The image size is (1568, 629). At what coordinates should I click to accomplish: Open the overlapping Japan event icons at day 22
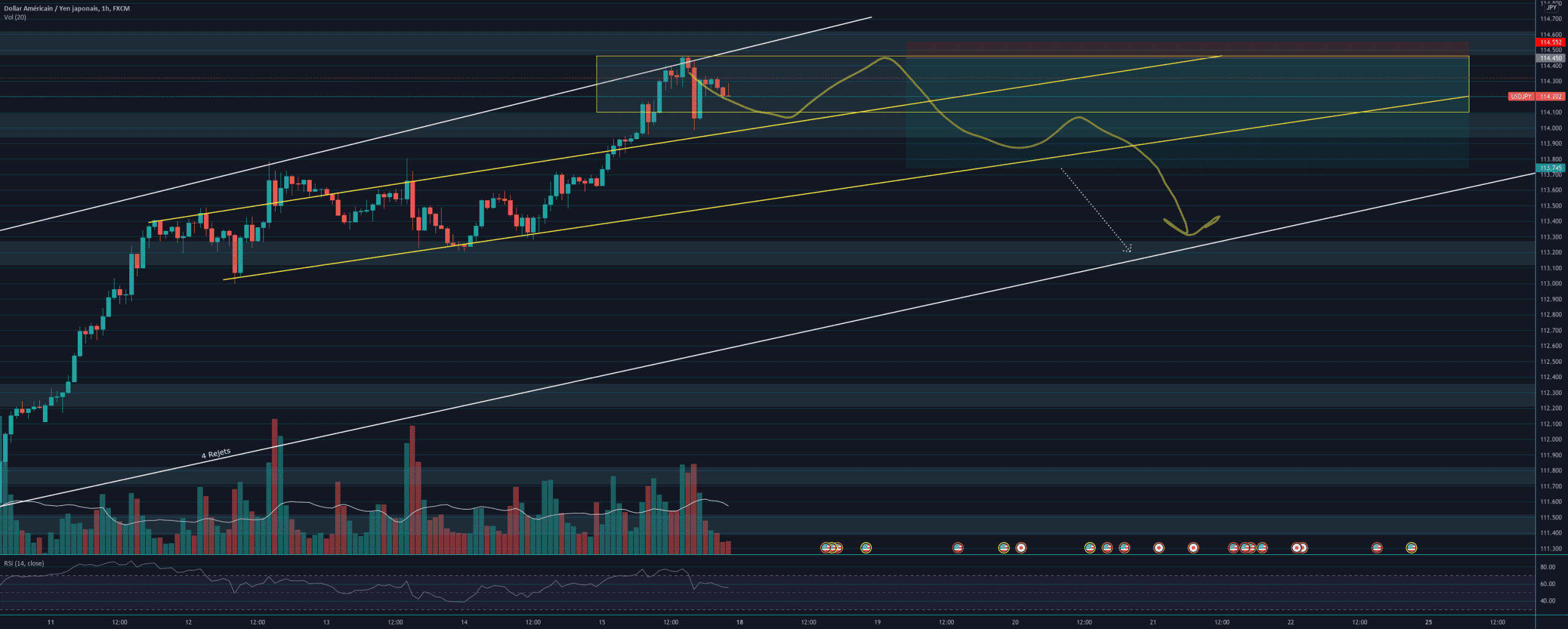[x=1299, y=548]
